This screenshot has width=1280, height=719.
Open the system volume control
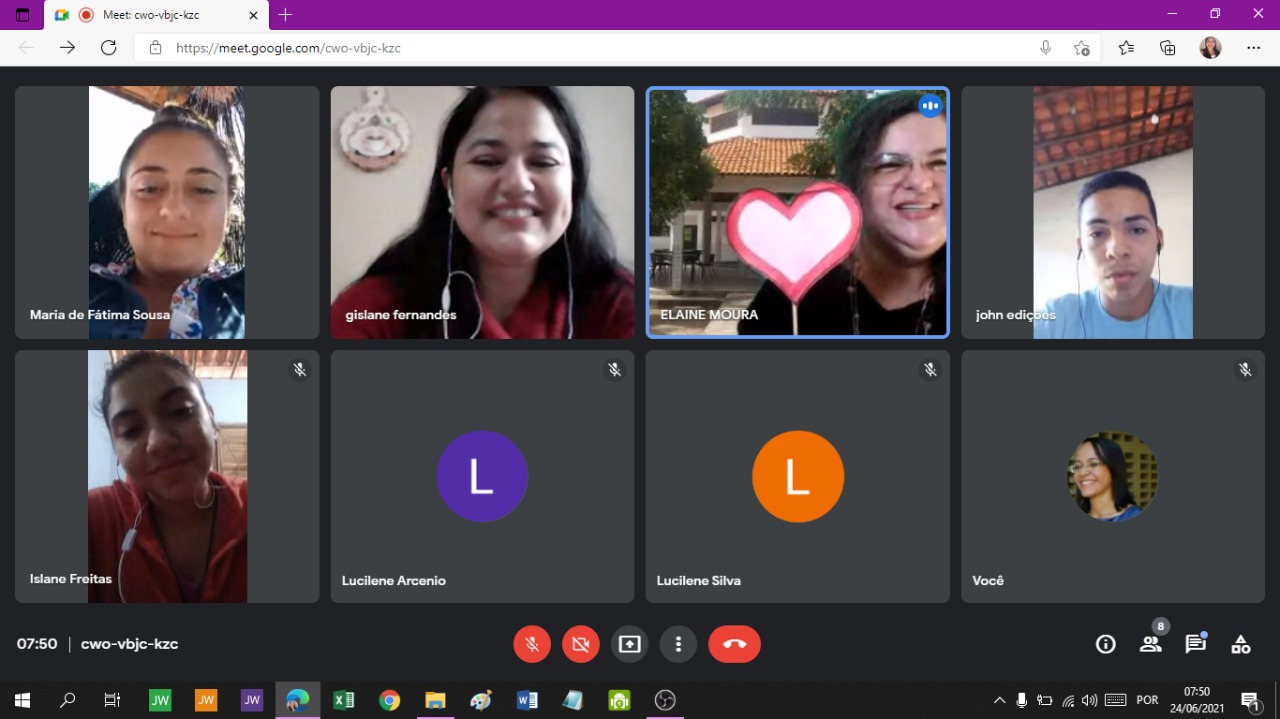point(1090,700)
